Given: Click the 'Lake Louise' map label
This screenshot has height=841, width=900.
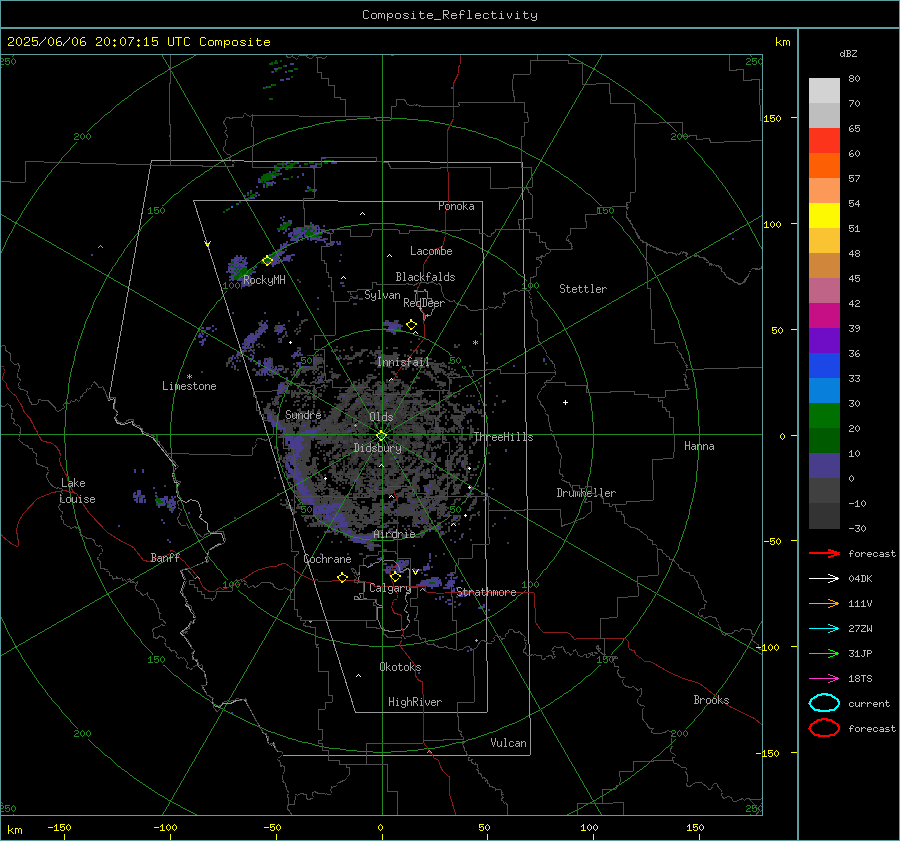Looking at the screenshot, I should (x=77, y=491).
